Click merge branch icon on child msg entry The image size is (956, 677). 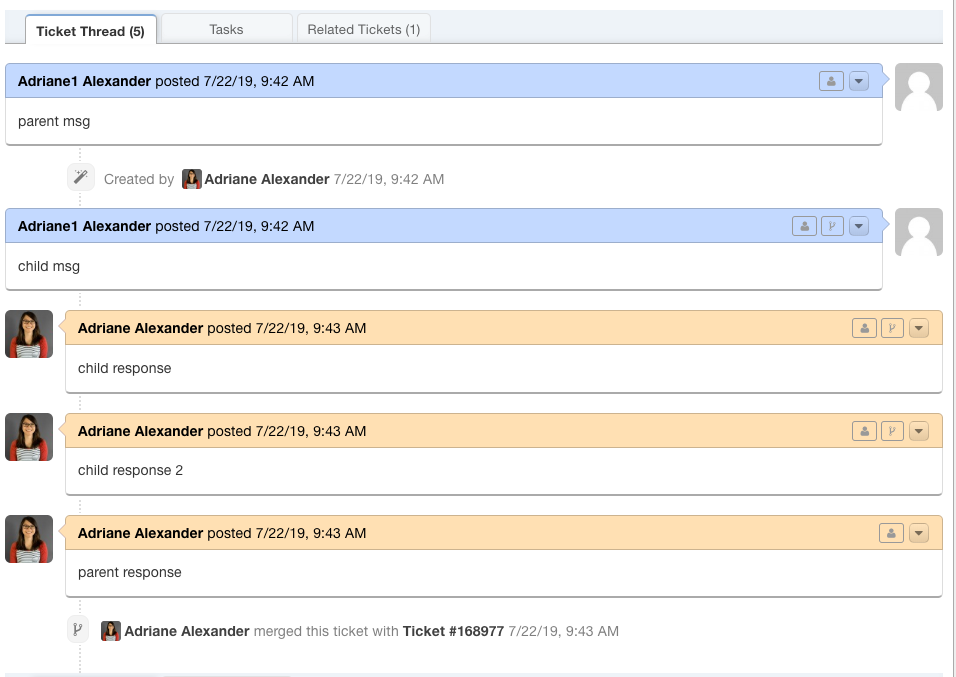point(832,226)
